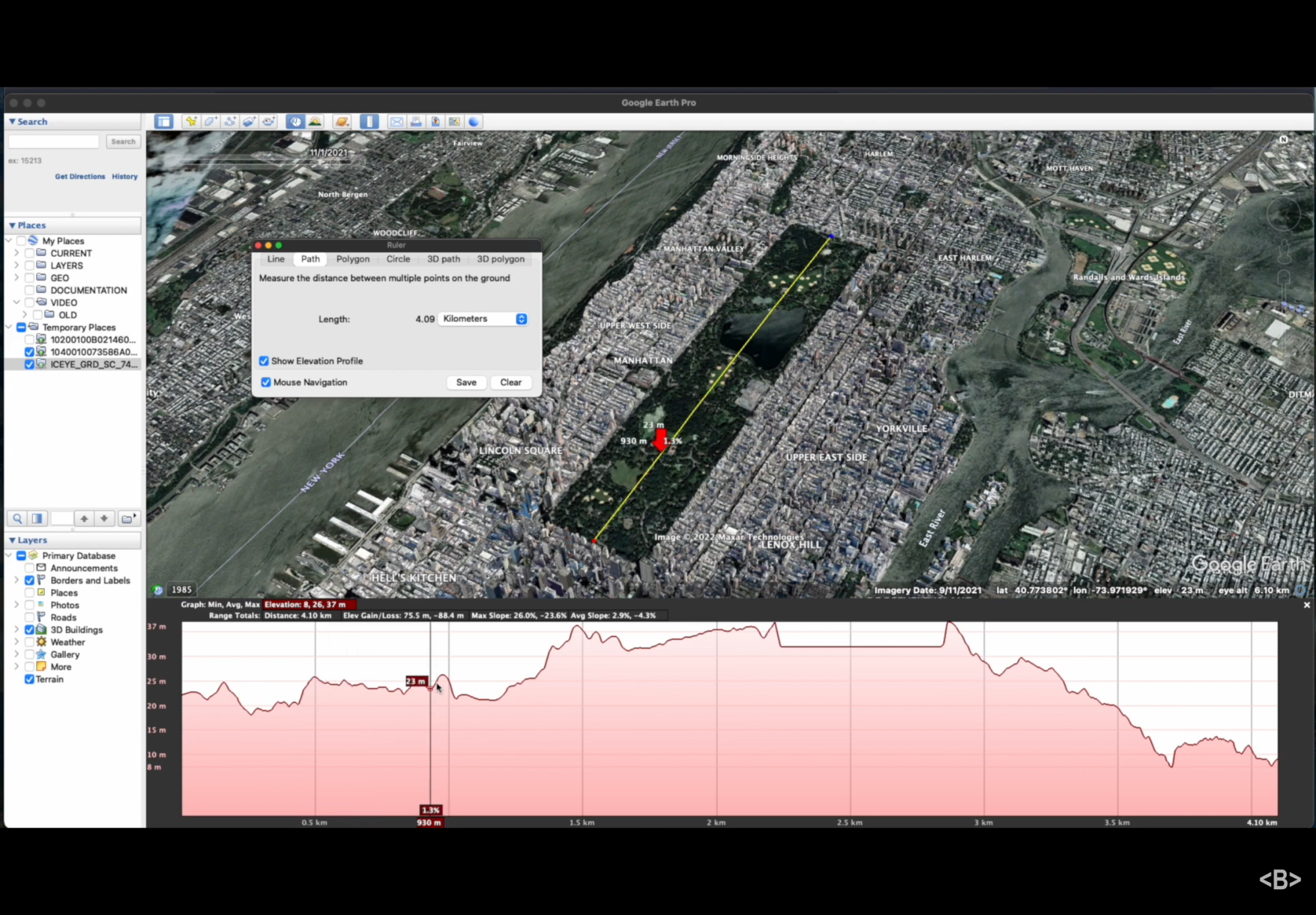Move the selected place down with arrow
This screenshot has height=915, width=1316.
104,519
